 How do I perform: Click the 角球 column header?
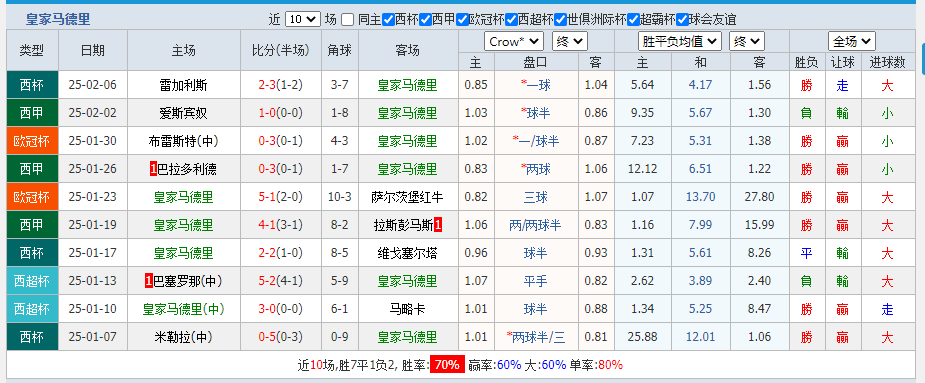[x=340, y=50]
